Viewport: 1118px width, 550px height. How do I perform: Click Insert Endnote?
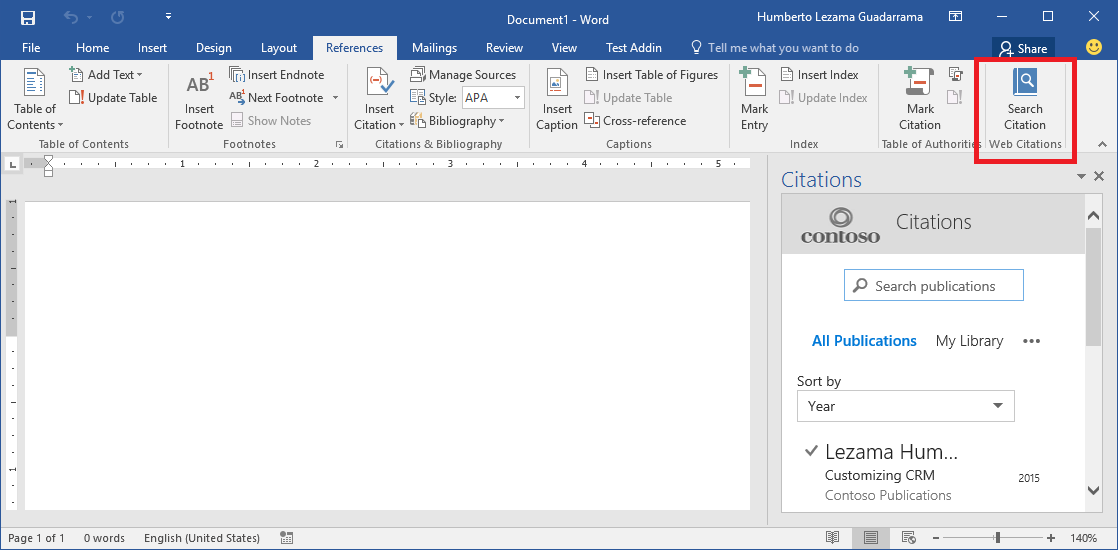(277, 75)
